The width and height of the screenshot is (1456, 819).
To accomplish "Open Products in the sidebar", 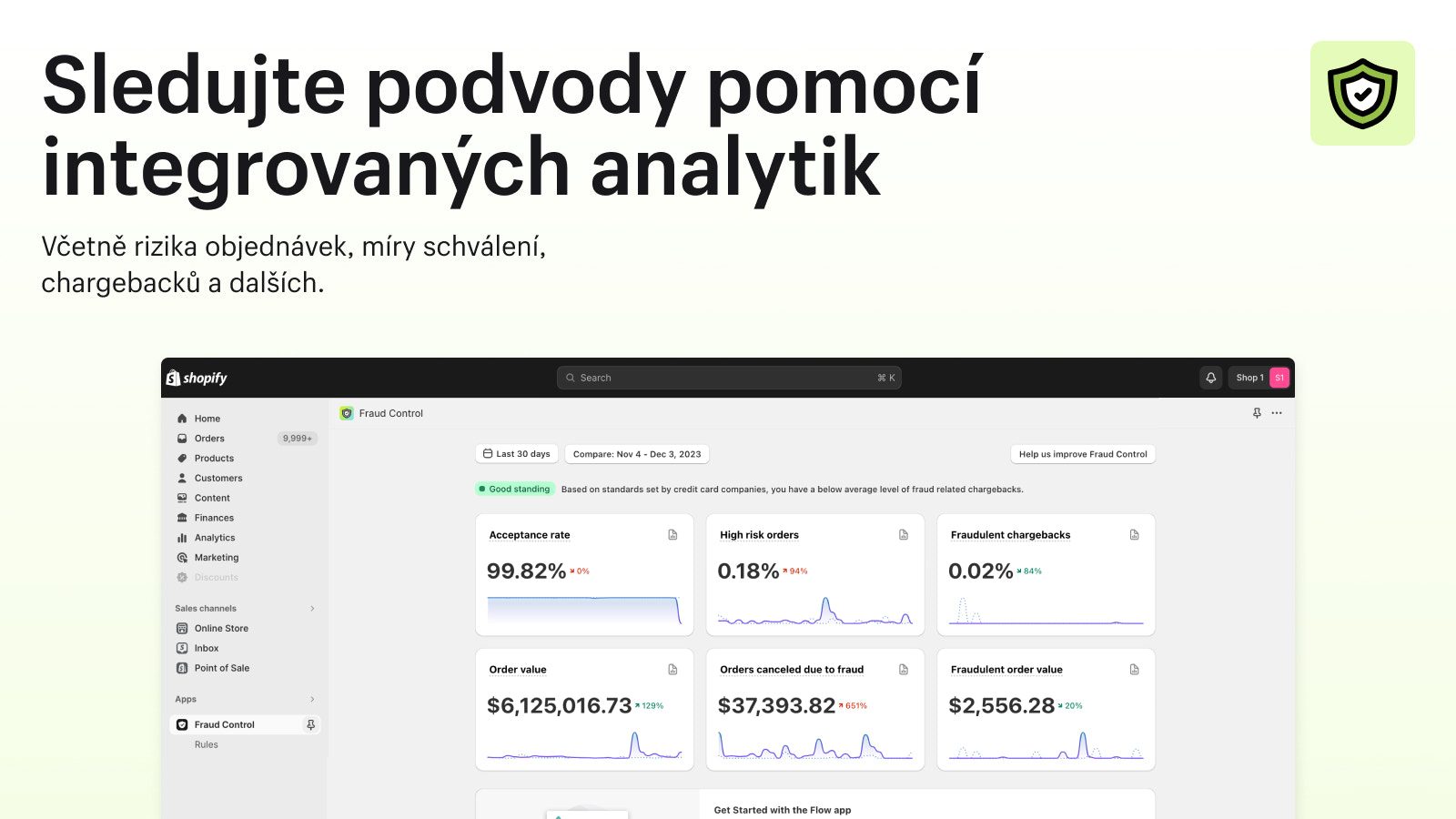I will tap(214, 459).
